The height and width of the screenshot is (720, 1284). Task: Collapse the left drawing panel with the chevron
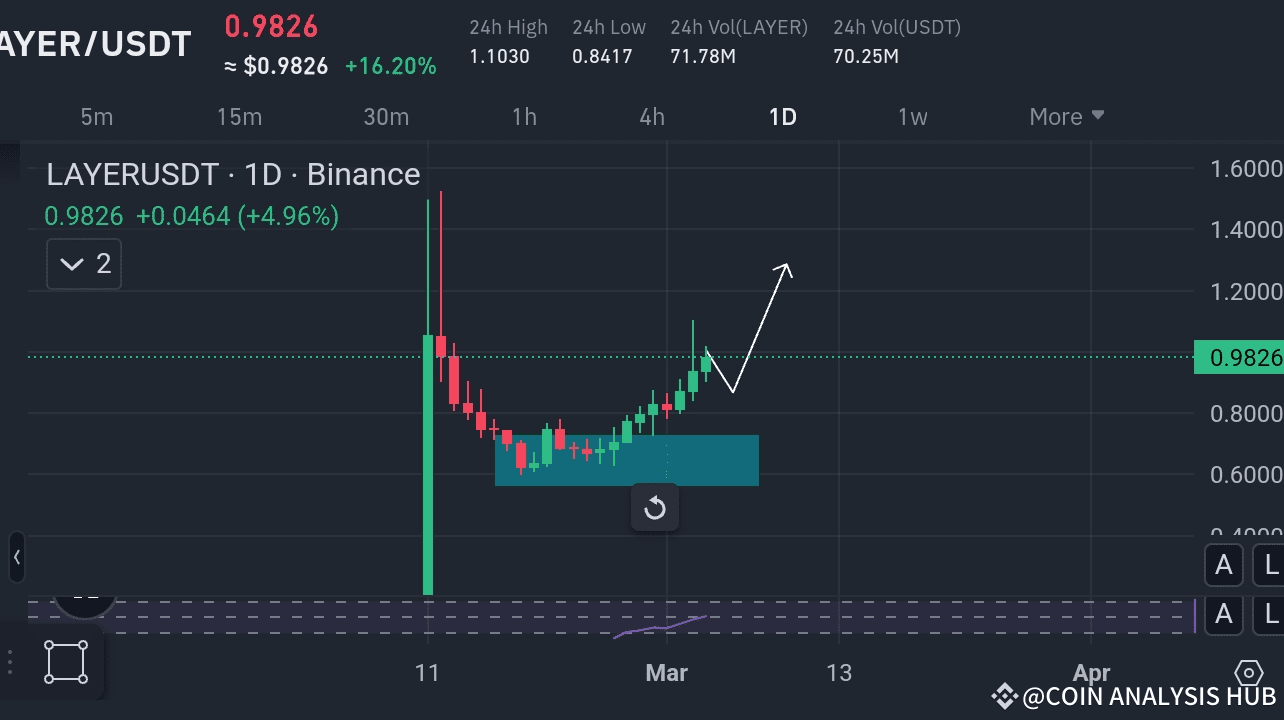tap(16, 558)
